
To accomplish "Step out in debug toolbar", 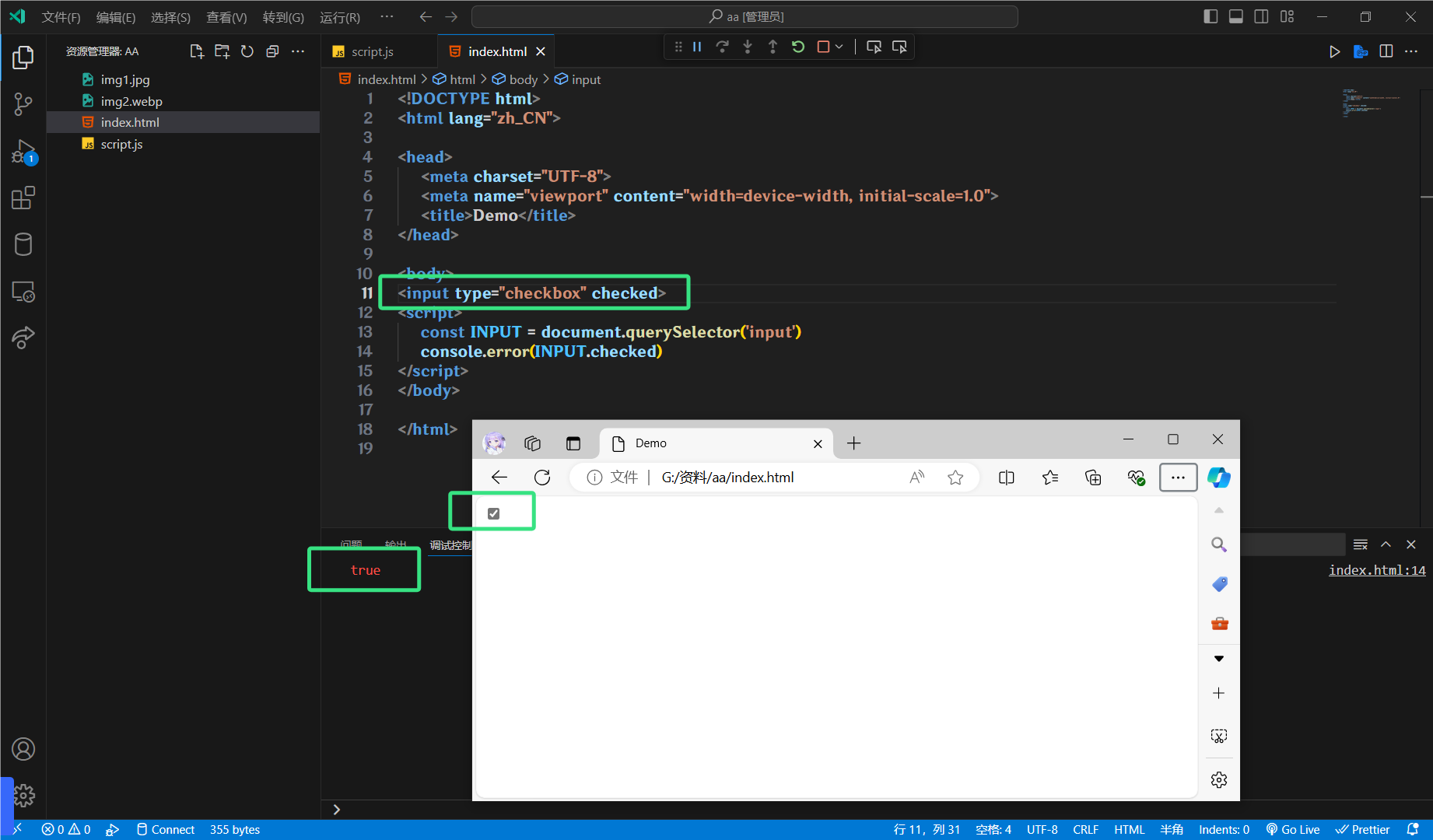I will tap(773, 47).
